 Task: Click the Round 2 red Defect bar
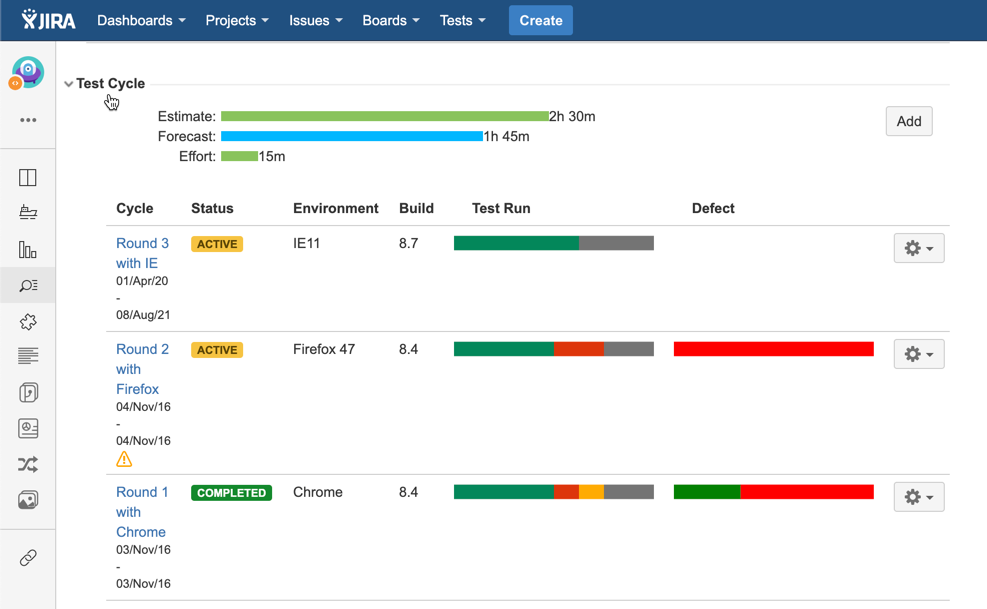[x=773, y=349]
